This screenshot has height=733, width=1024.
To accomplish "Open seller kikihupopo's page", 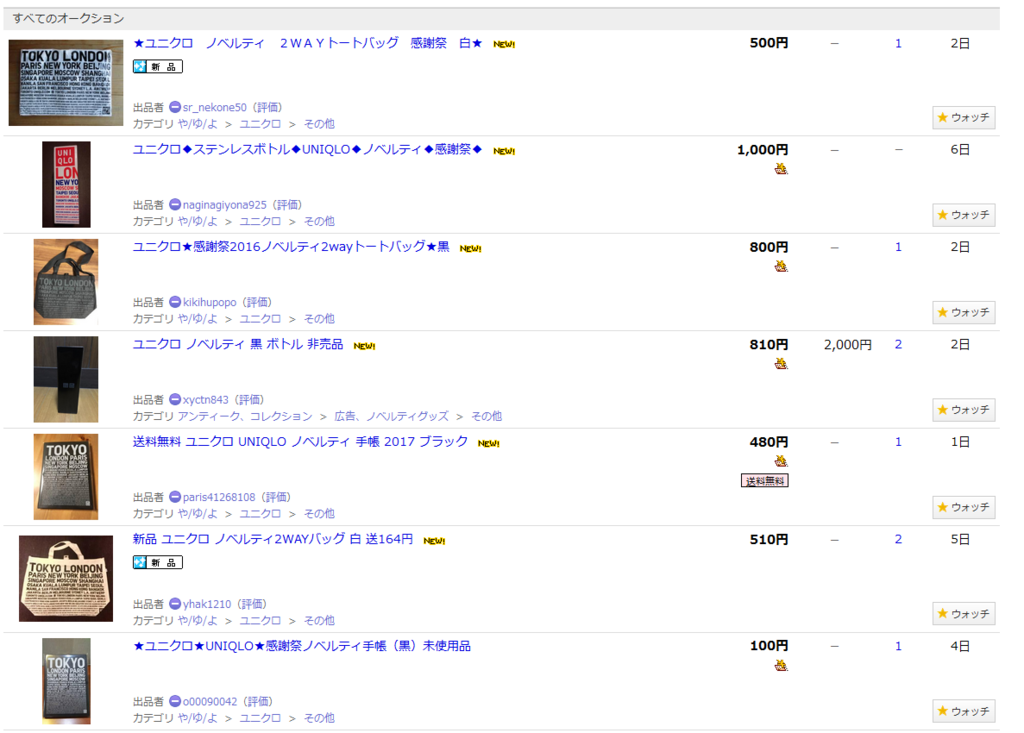I will 210,302.
